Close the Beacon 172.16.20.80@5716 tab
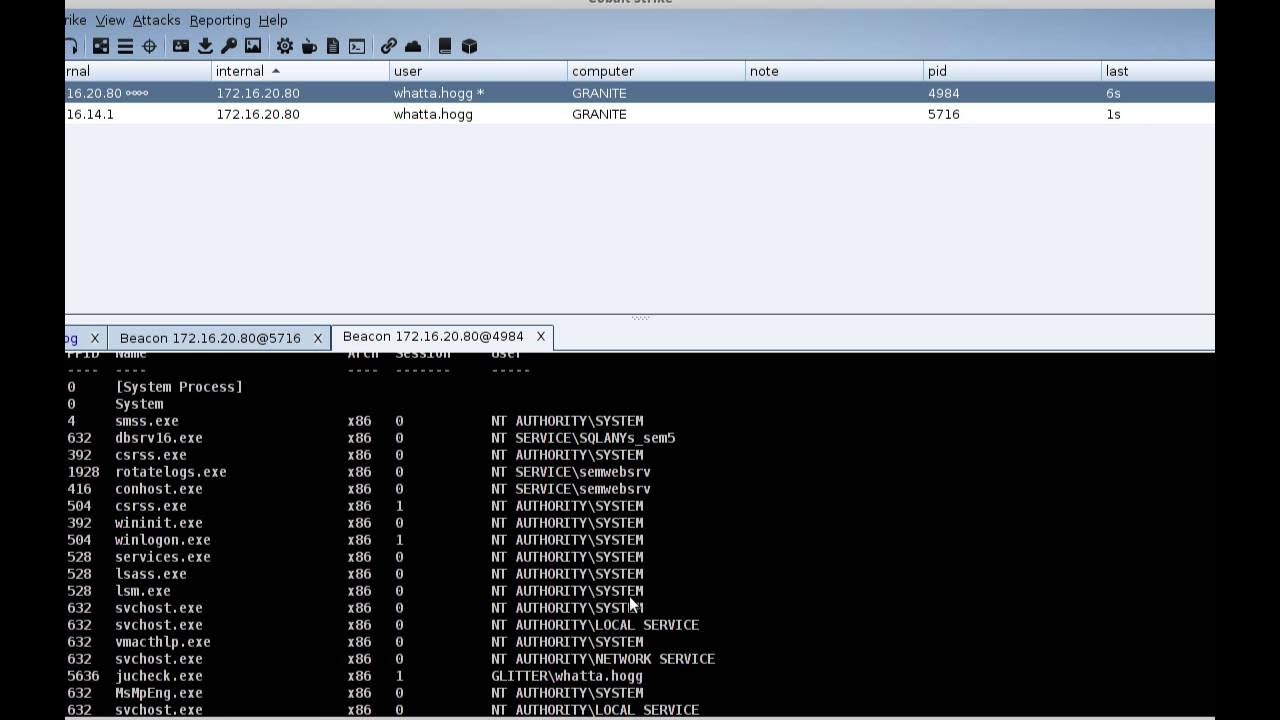 (318, 338)
